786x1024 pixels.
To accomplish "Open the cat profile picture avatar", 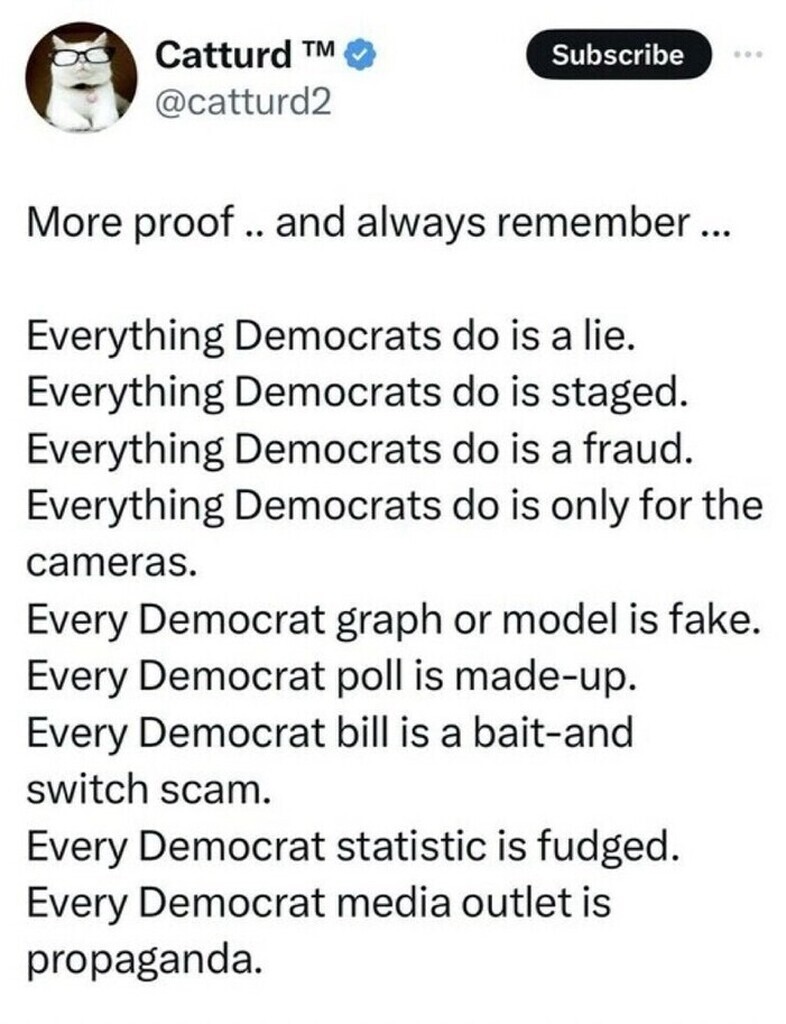I will (82, 77).
